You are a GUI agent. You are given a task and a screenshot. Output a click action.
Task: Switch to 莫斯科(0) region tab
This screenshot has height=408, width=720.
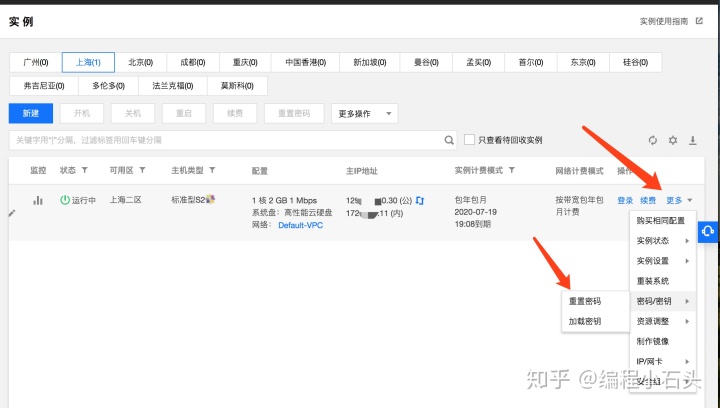point(237,86)
